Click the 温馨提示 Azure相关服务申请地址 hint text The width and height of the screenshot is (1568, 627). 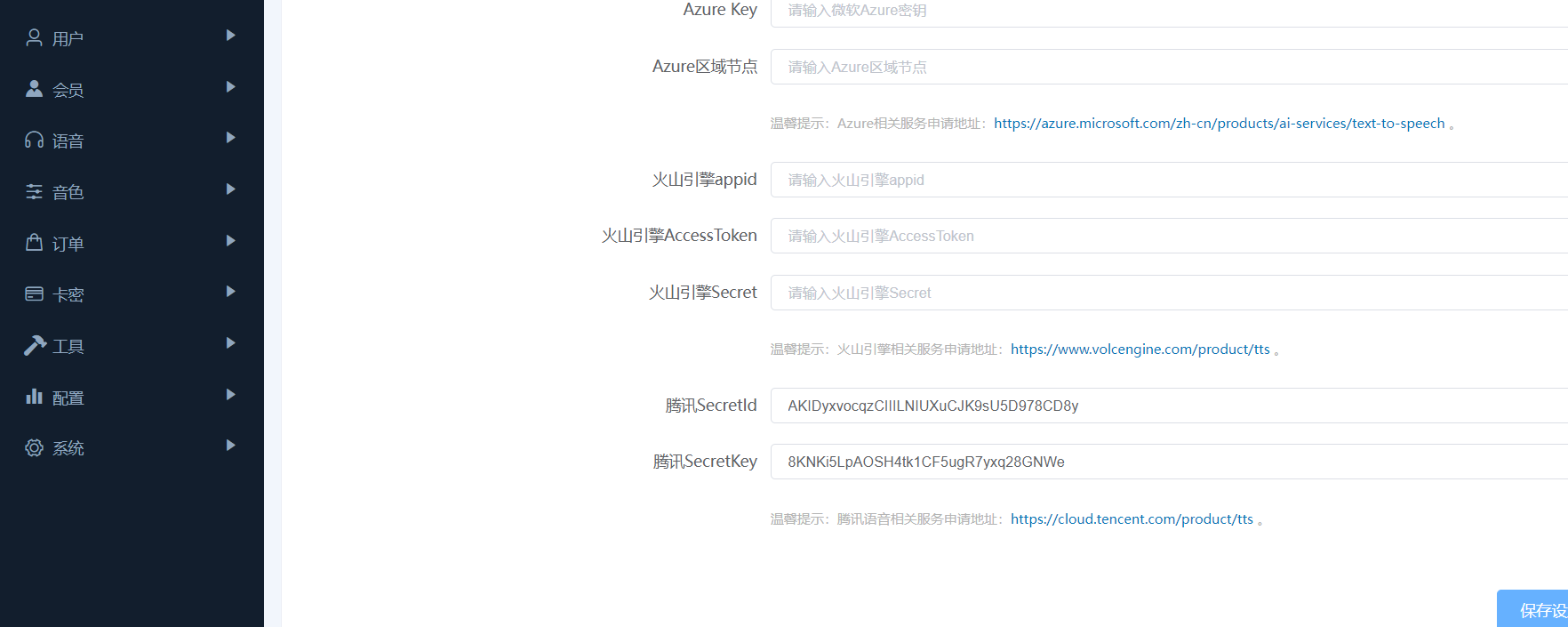[879, 124]
